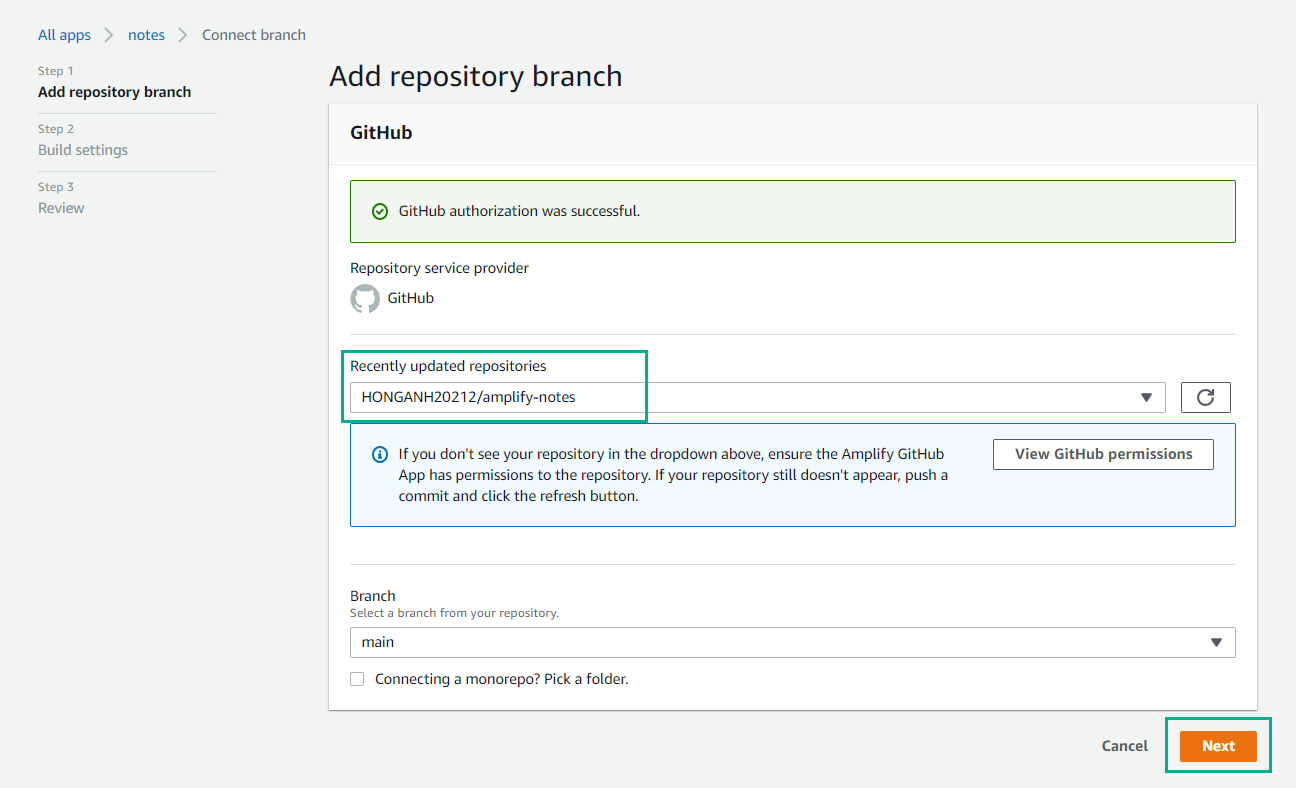Click breadcrumb chevron after notes

tap(183, 35)
